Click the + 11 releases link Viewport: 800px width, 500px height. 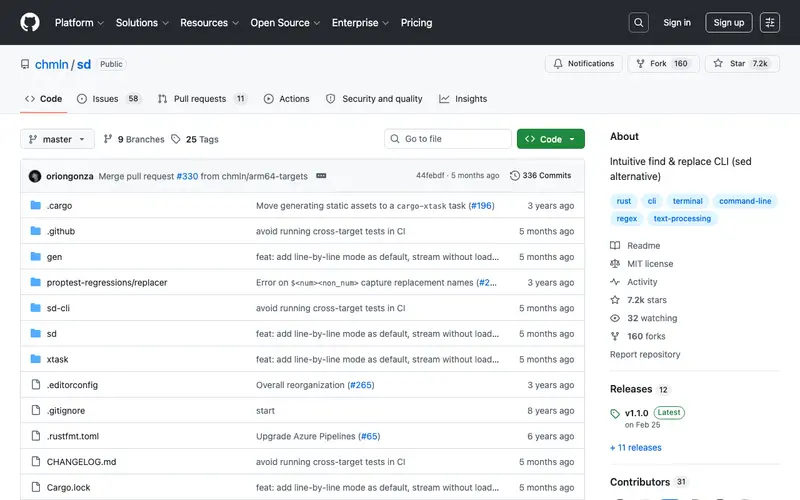point(636,447)
